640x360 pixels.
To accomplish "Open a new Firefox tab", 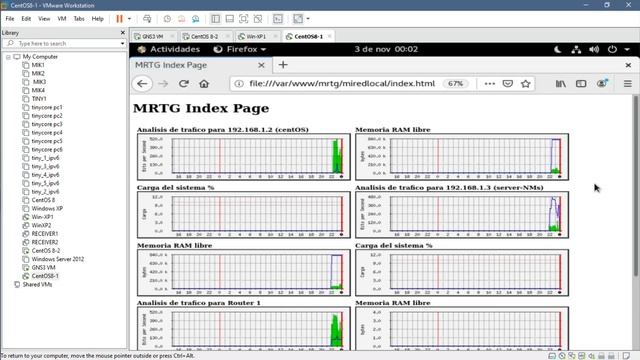I will (x=283, y=65).
